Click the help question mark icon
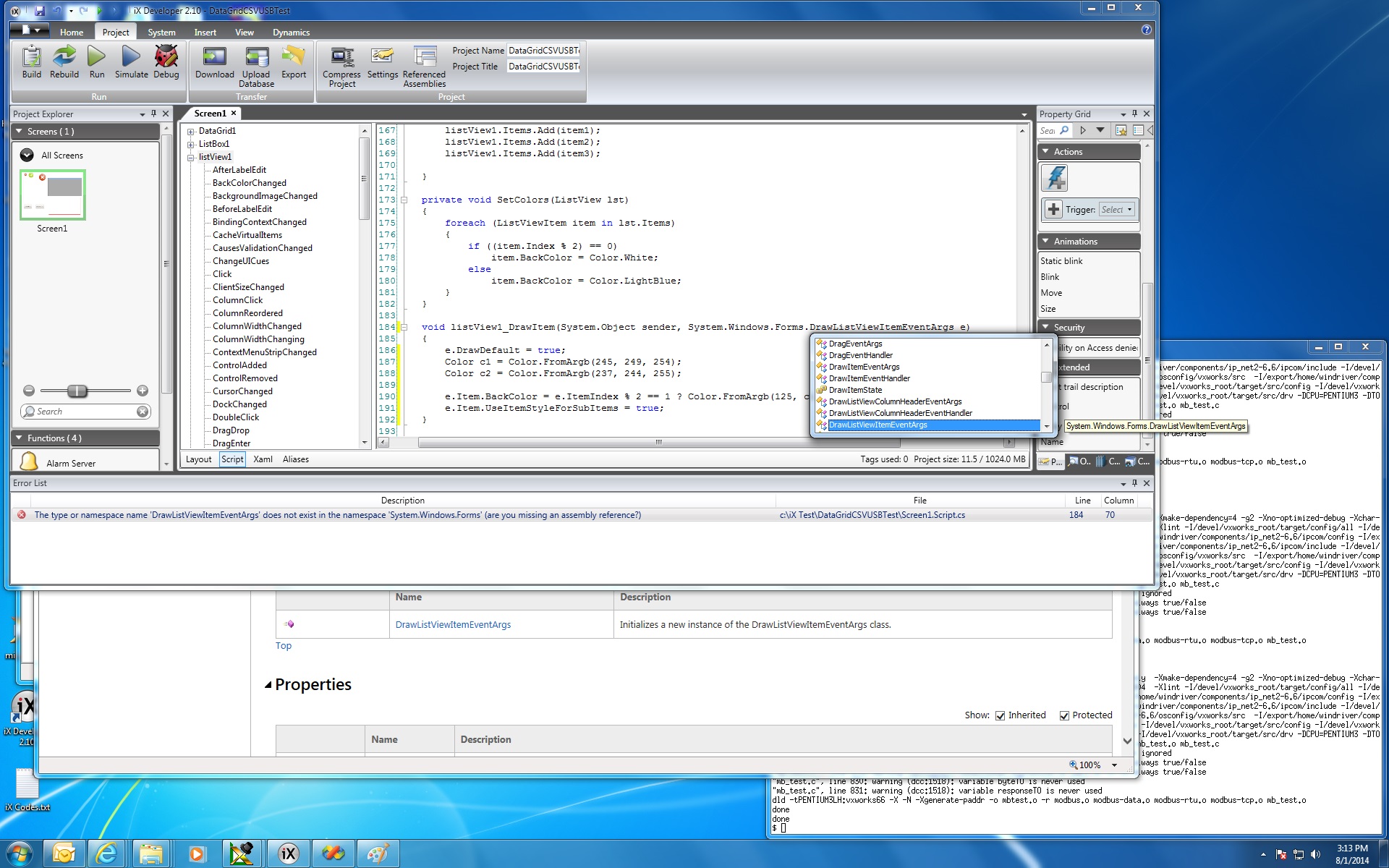This screenshot has height=868, width=1389. coord(1146,30)
